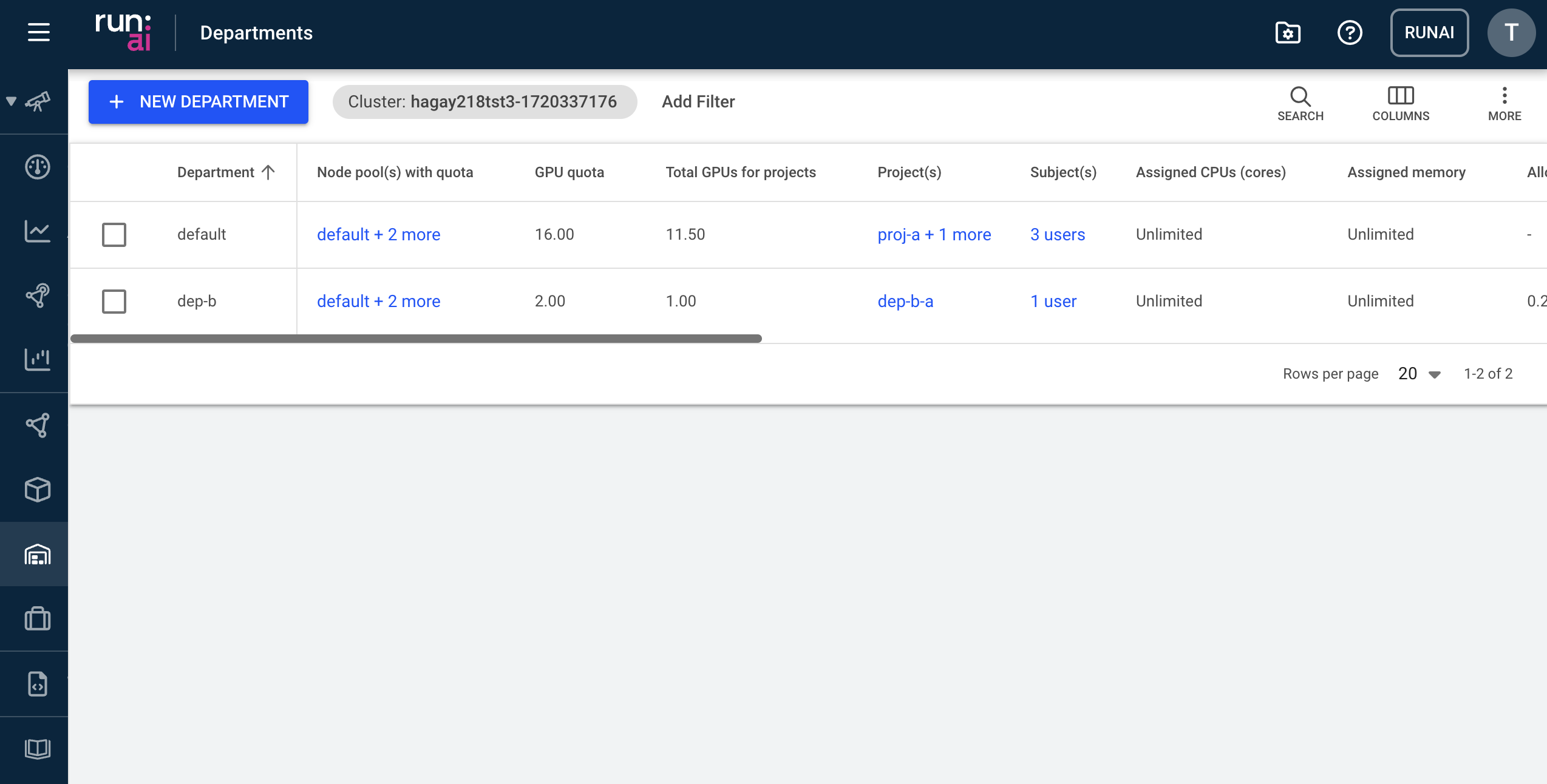Viewport: 1547px width, 784px height.
Task: Open the lower graph nodes sidebar icon
Action: [38, 425]
